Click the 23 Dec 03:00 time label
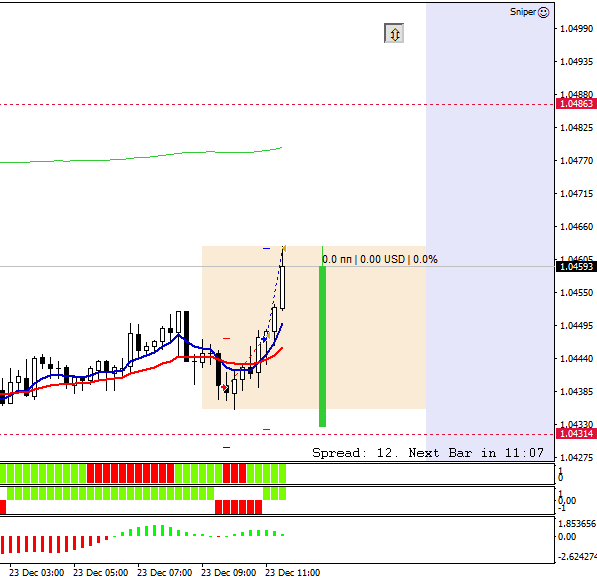The width and height of the screenshot is (597, 584). pos(37,573)
